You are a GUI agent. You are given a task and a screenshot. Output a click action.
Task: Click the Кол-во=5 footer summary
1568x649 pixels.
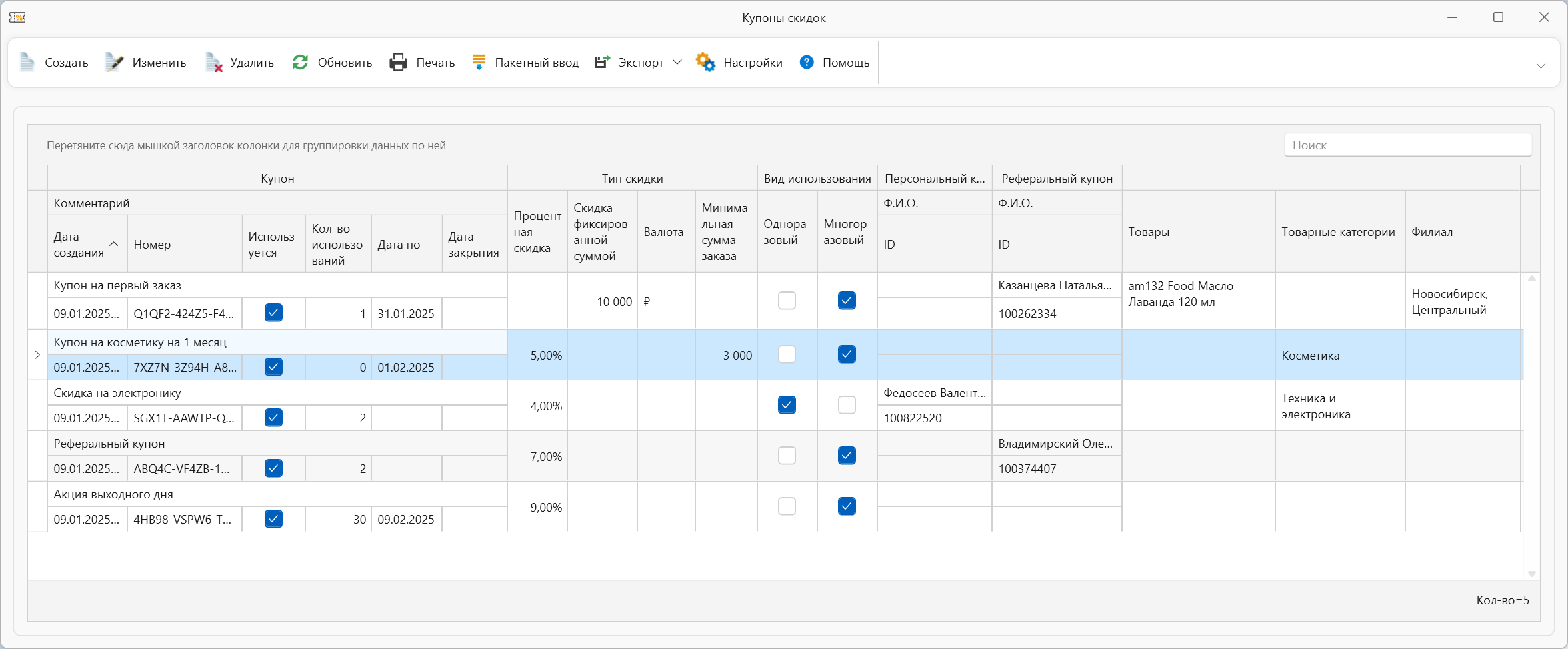click(1503, 600)
